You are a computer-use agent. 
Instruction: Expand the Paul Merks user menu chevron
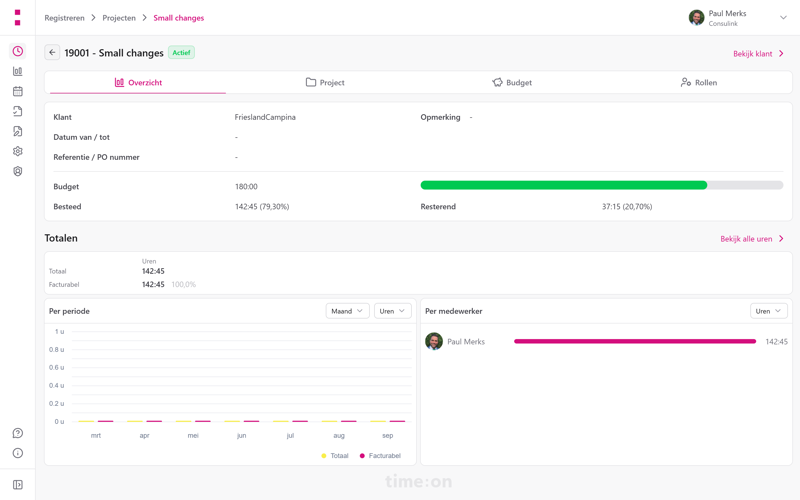[783, 18]
